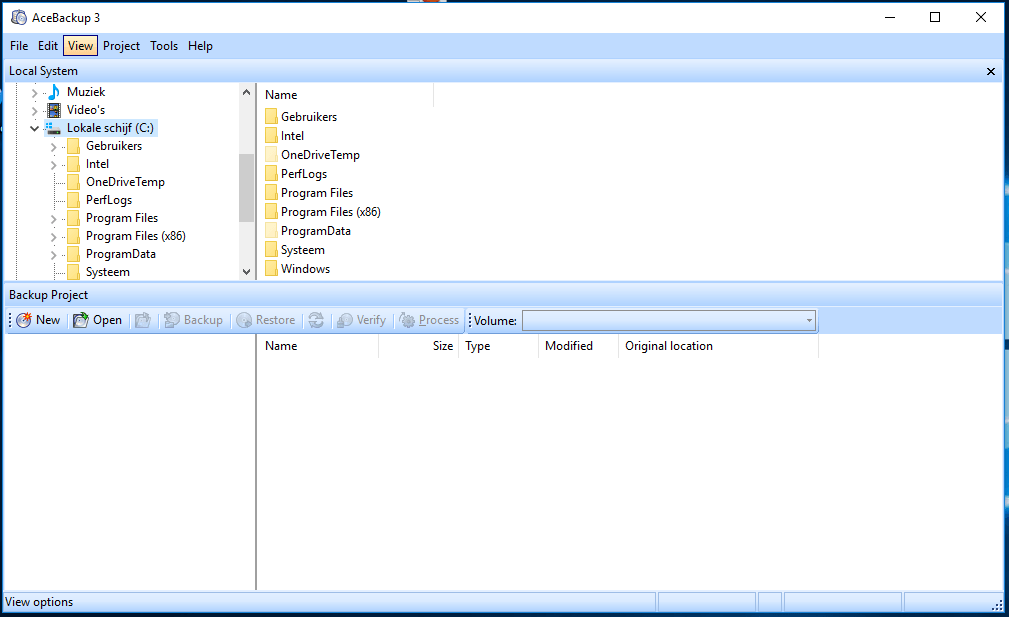The width and height of the screenshot is (1009, 617).
Task: Click the AceBackup 3 title icon
Action: click(x=19, y=17)
